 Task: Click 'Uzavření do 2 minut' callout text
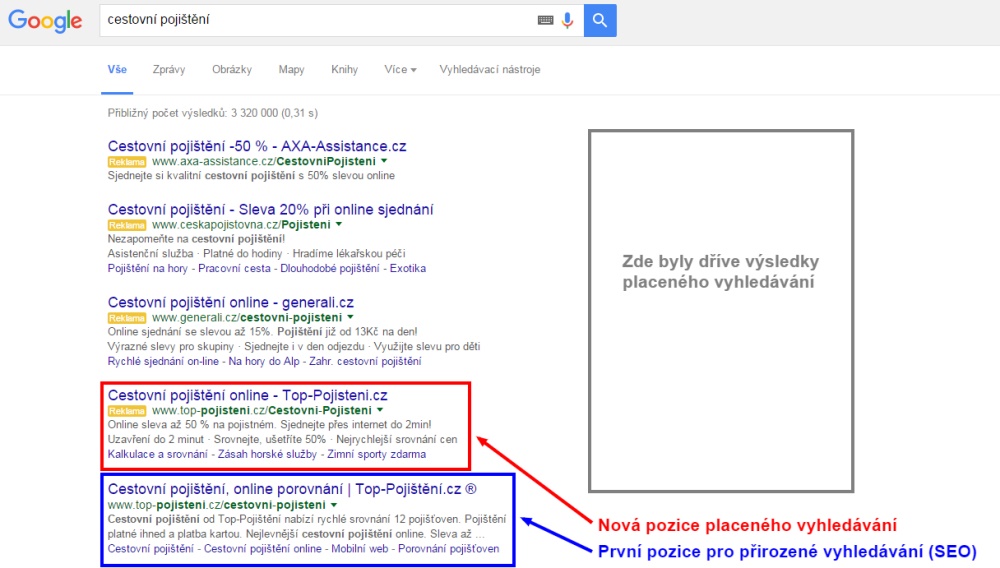coord(156,439)
